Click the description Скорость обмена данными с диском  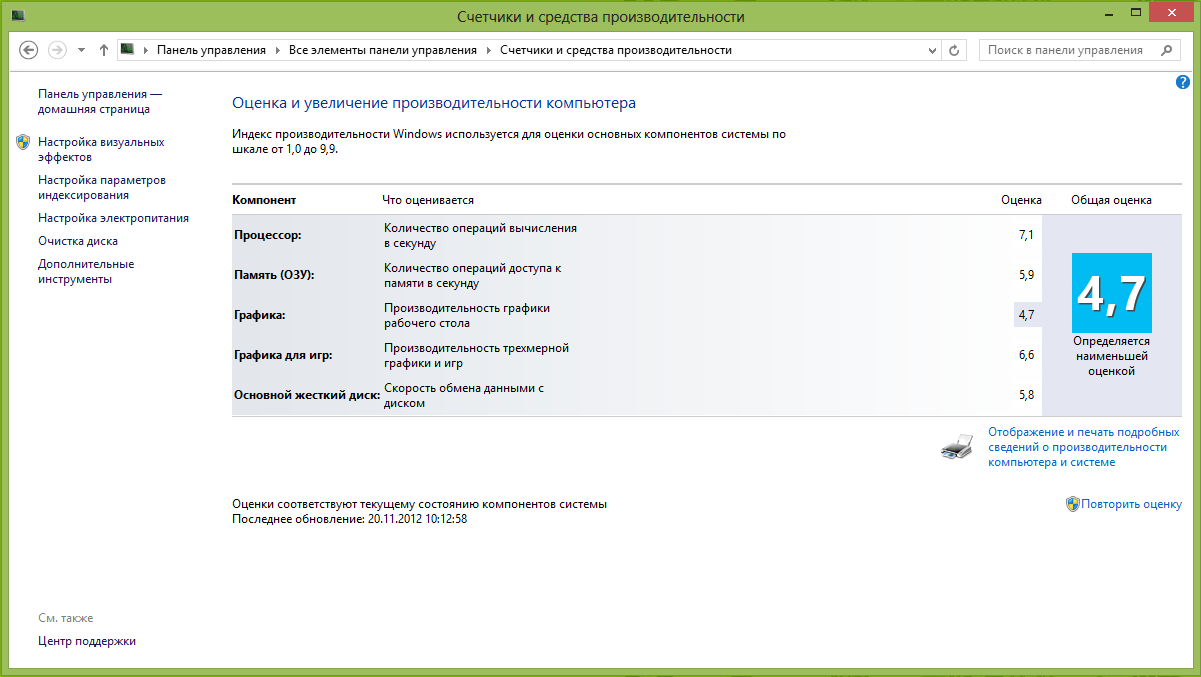pos(464,395)
